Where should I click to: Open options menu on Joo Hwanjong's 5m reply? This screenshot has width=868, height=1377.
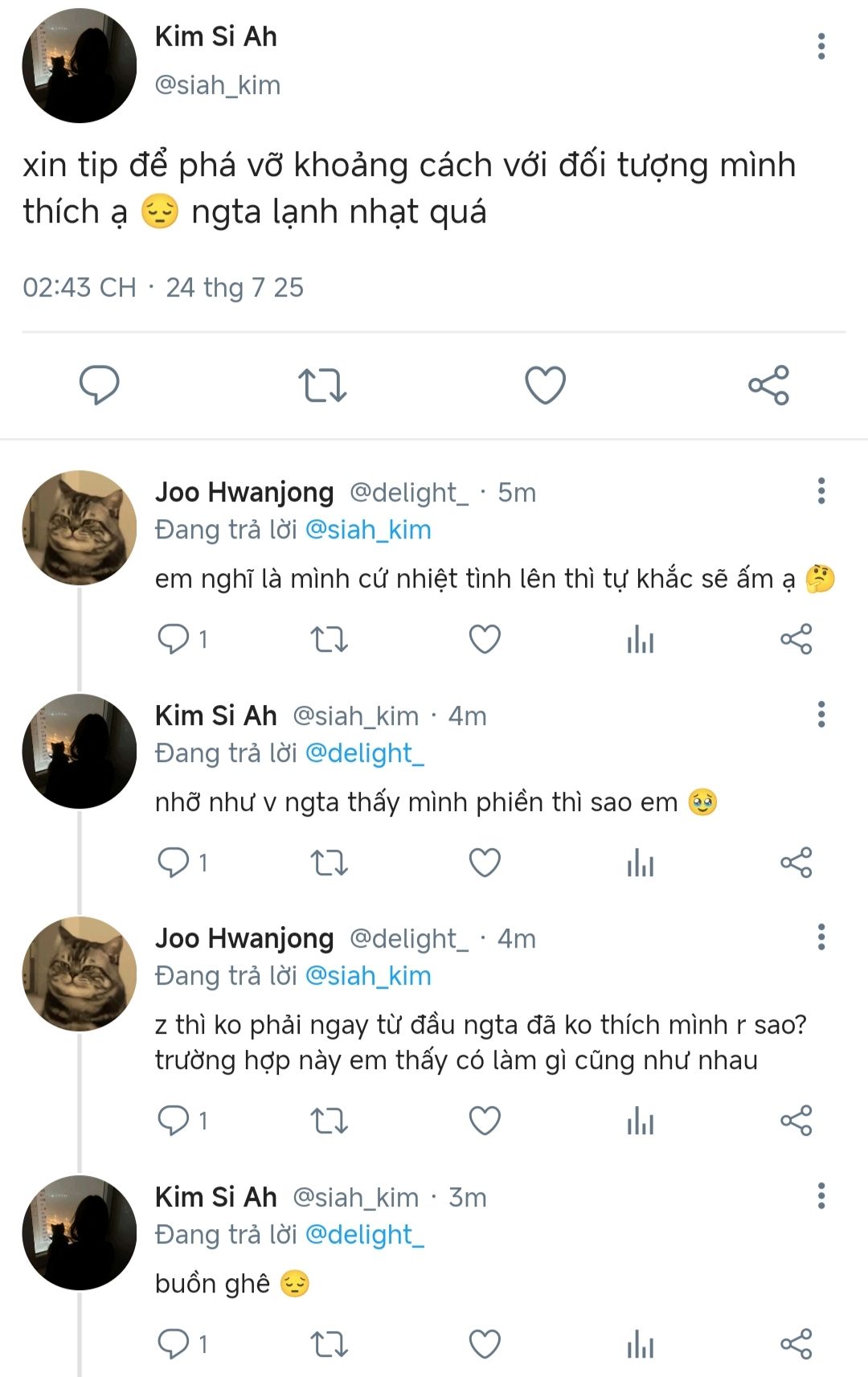pyautogui.click(x=821, y=491)
